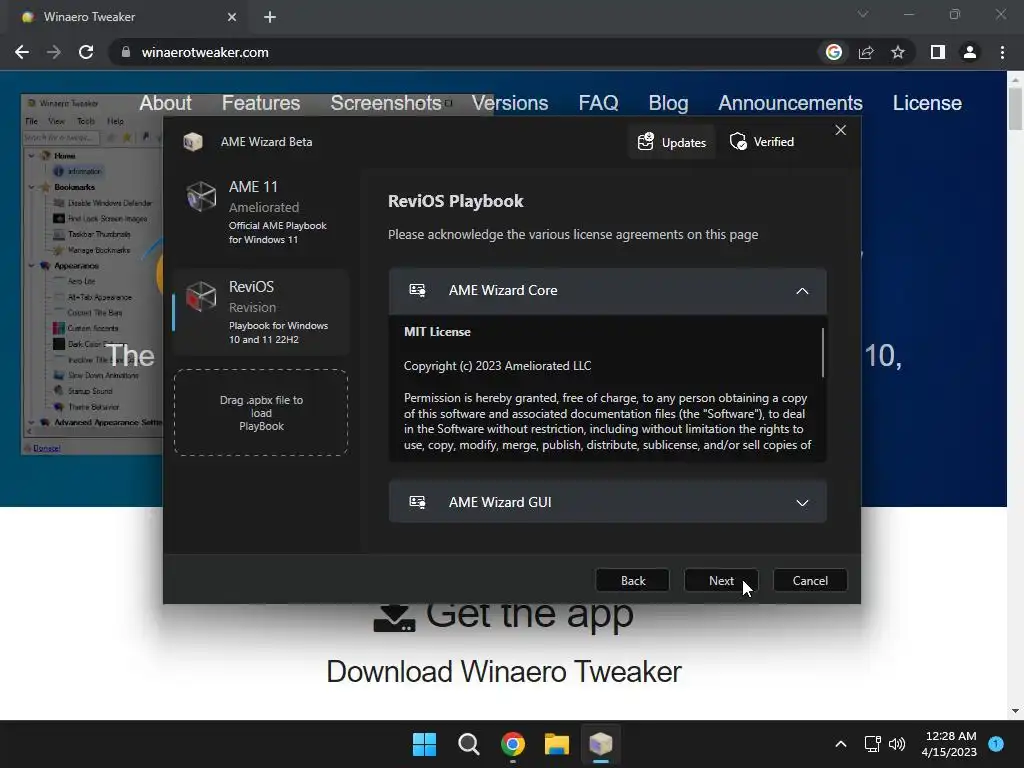The width and height of the screenshot is (1024, 768).
Task: Reload the Winaero Tweaker page
Action: pyautogui.click(x=86, y=52)
